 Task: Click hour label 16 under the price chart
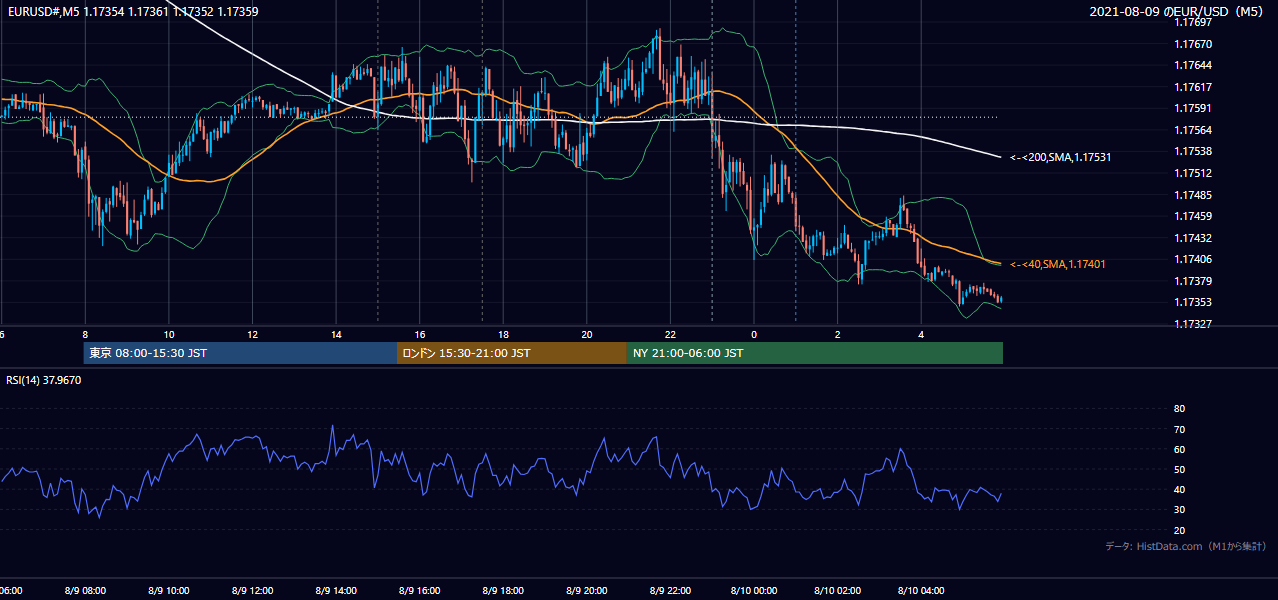tap(420, 335)
